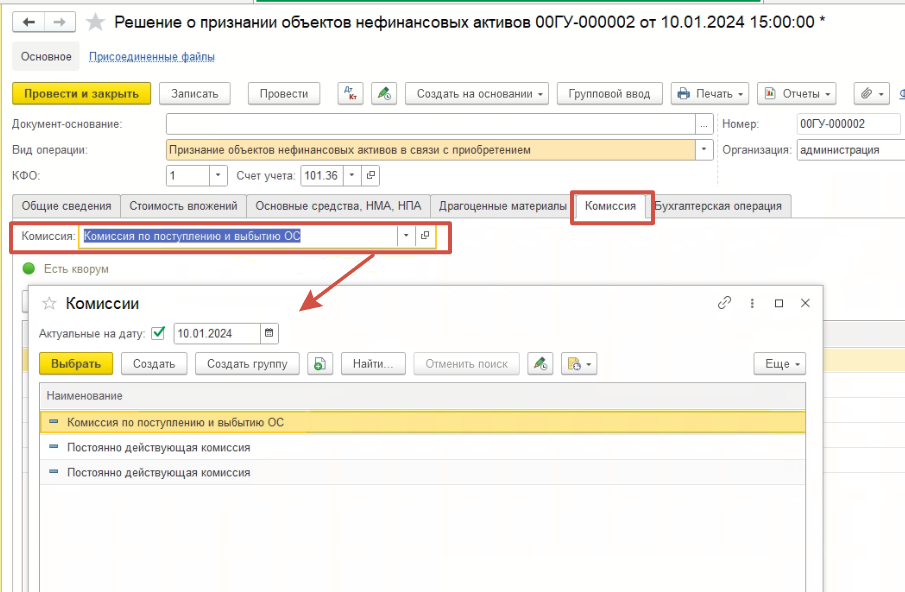The width and height of the screenshot is (905, 592).
Task: Open the Присоединенные файлы link
Action: pos(152,57)
